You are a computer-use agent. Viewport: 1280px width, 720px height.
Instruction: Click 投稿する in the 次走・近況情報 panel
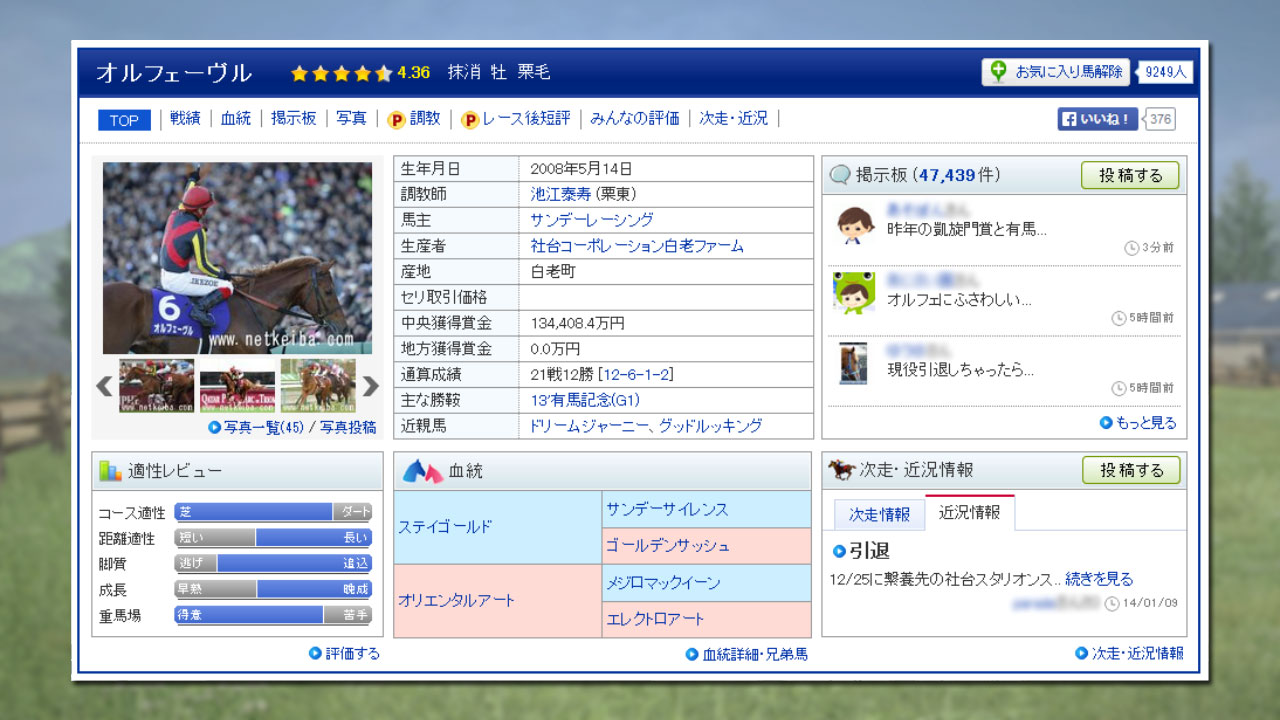(x=1131, y=470)
